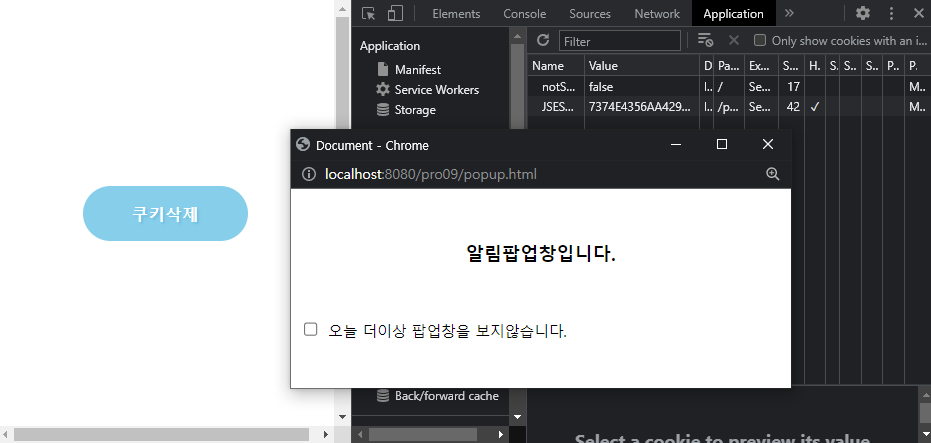
Task: Click the Manifest file icon
Action: 383,69
